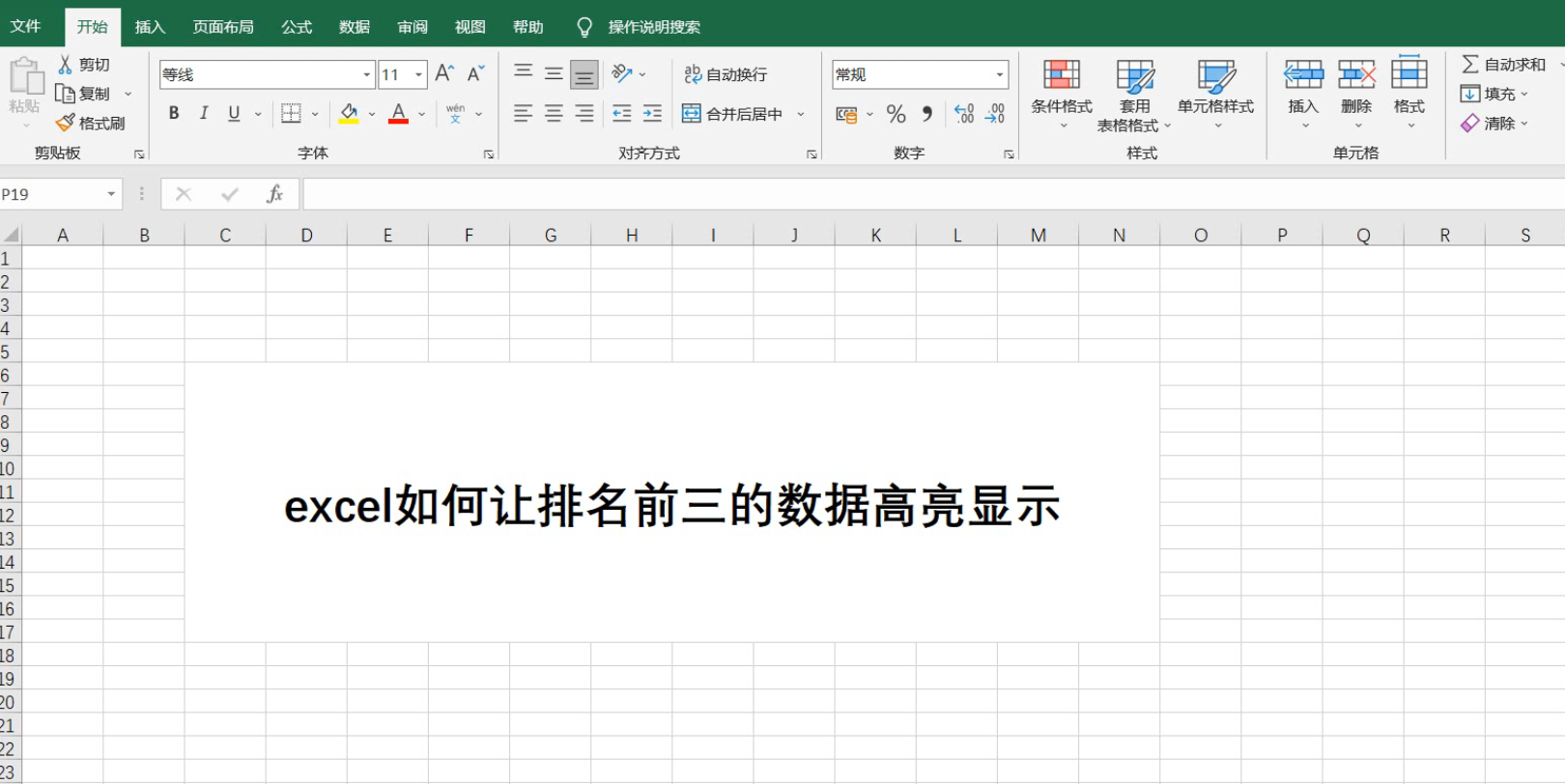Open number format dropdown (常规)
Screen dimensions: 1565x784
[x=999, y=74]
